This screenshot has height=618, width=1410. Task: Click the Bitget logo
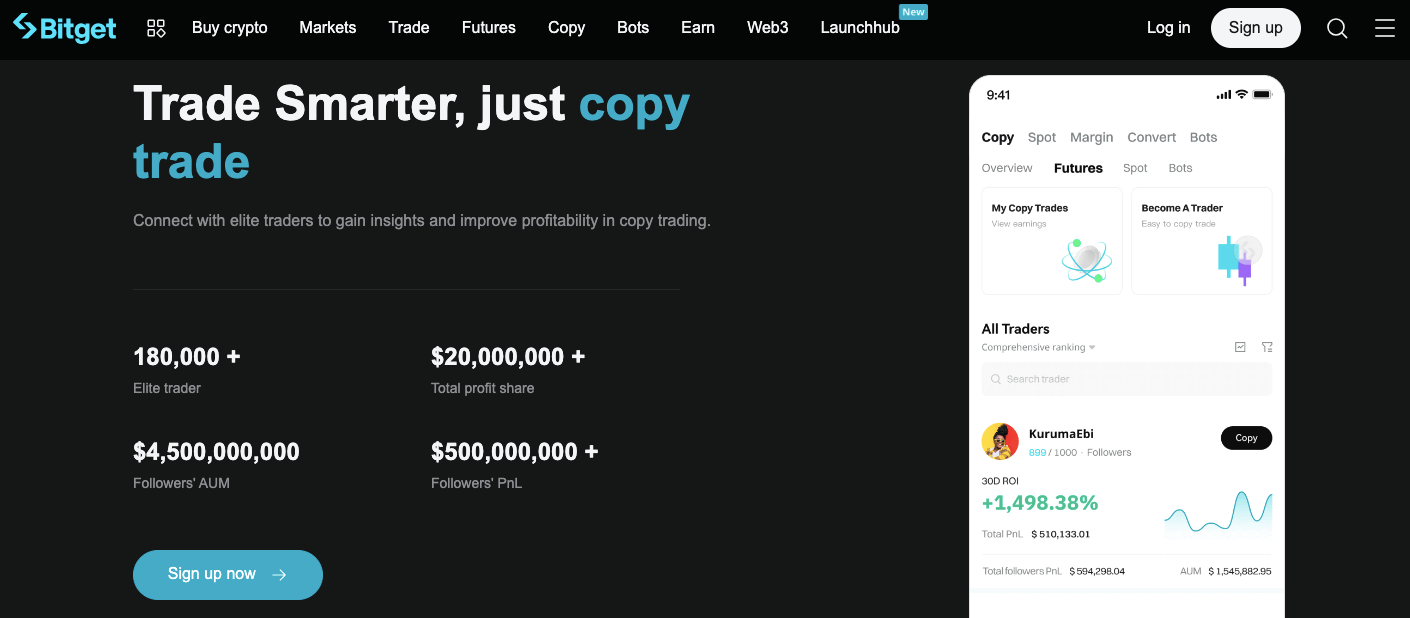coord(64,28)
